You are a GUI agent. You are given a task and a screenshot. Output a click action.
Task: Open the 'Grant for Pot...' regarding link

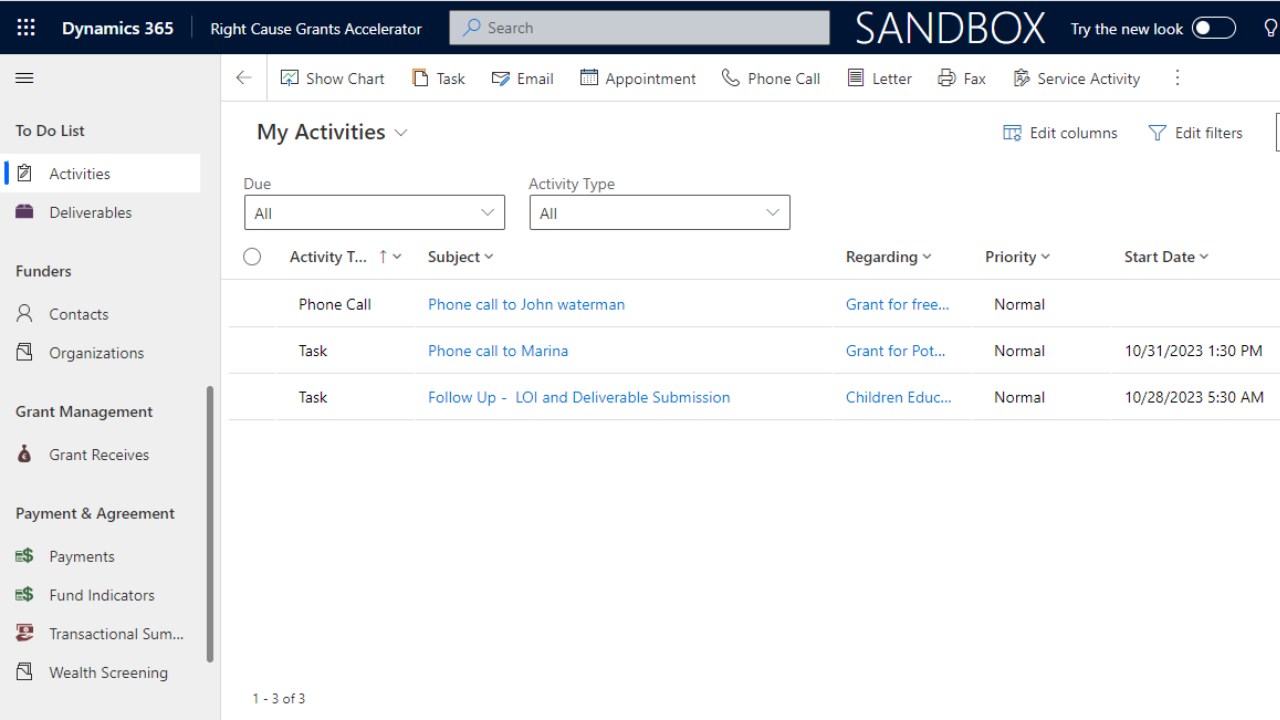(896, 351)
